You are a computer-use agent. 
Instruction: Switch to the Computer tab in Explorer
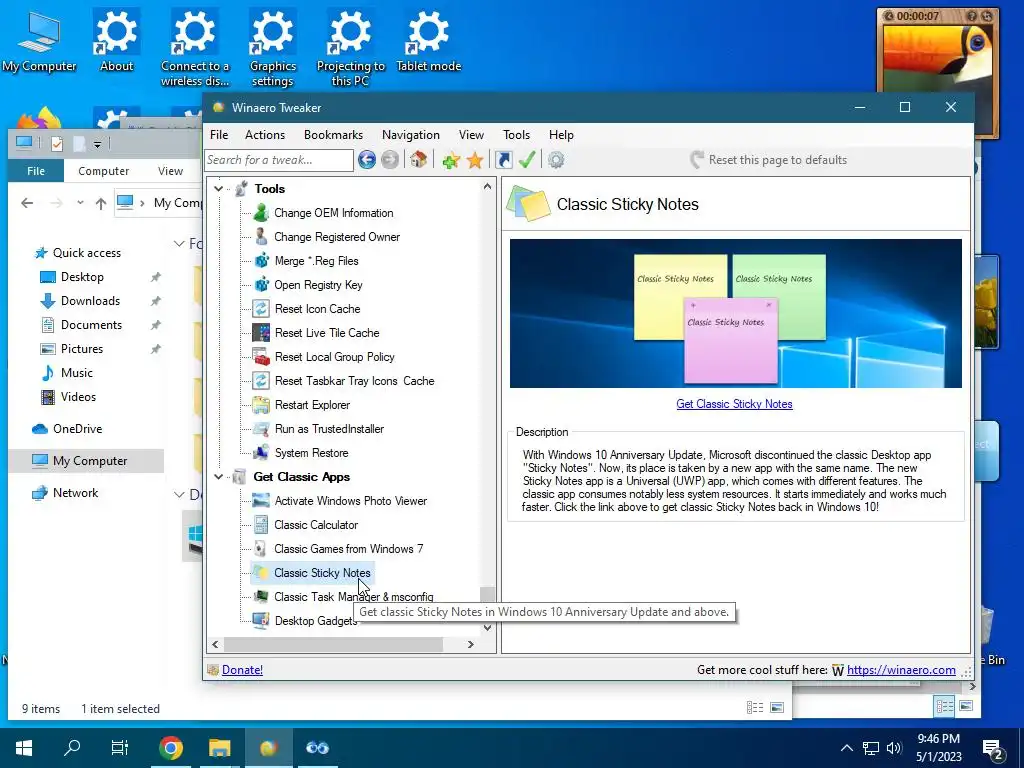click(x=103, y=171)
